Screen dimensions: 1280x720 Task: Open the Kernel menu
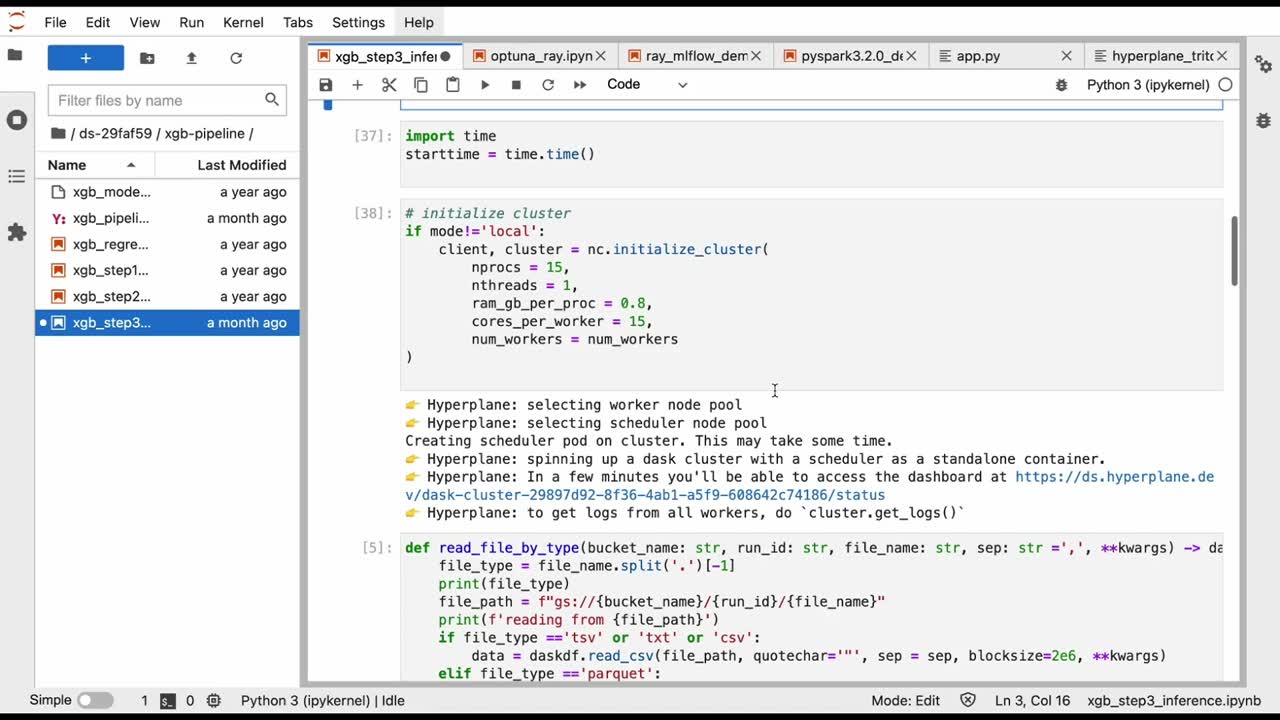tap(243, 22)
